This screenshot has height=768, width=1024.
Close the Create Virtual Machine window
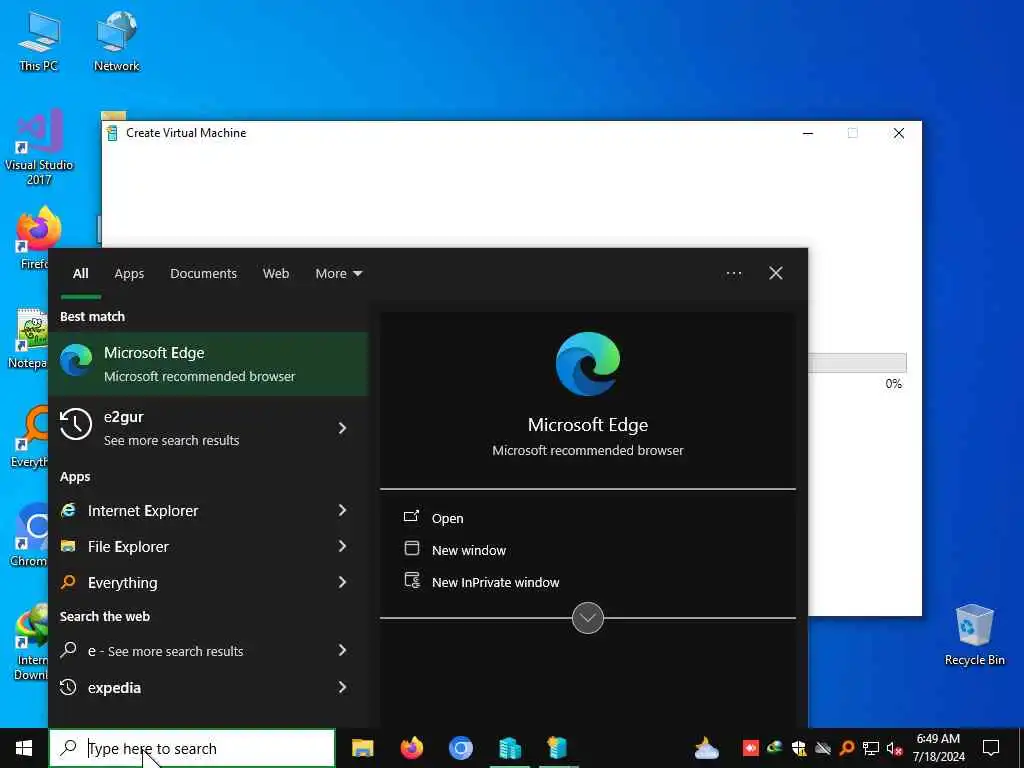[899, 133]
